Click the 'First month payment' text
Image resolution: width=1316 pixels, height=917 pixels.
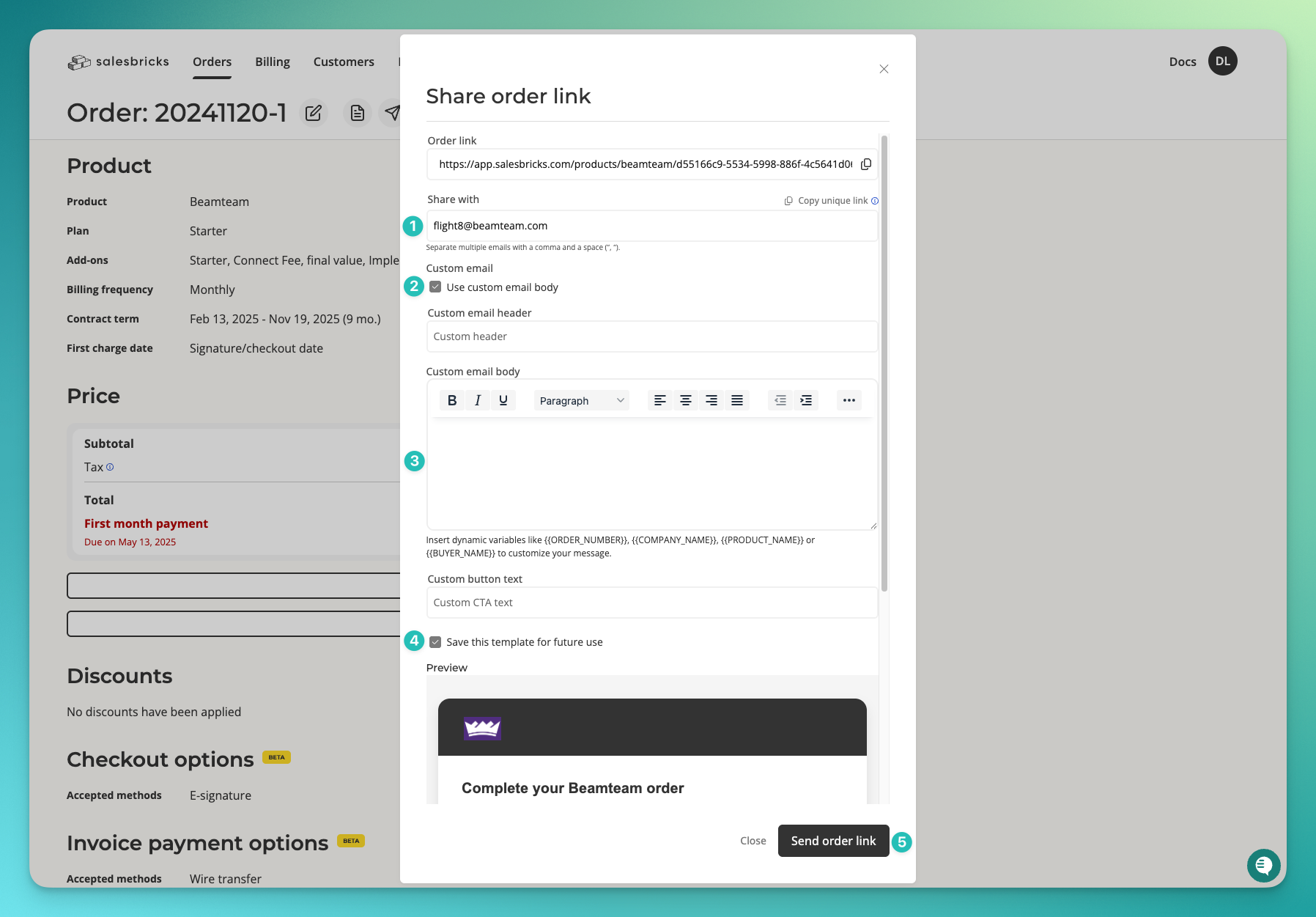(146, 523)
